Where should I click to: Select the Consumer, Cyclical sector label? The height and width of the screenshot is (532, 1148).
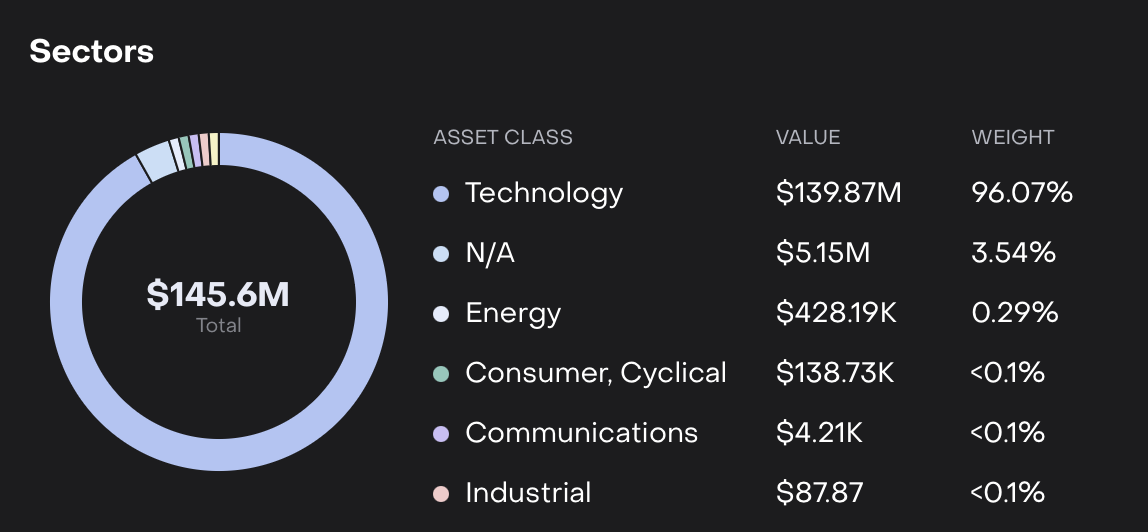tap(596, 373)
